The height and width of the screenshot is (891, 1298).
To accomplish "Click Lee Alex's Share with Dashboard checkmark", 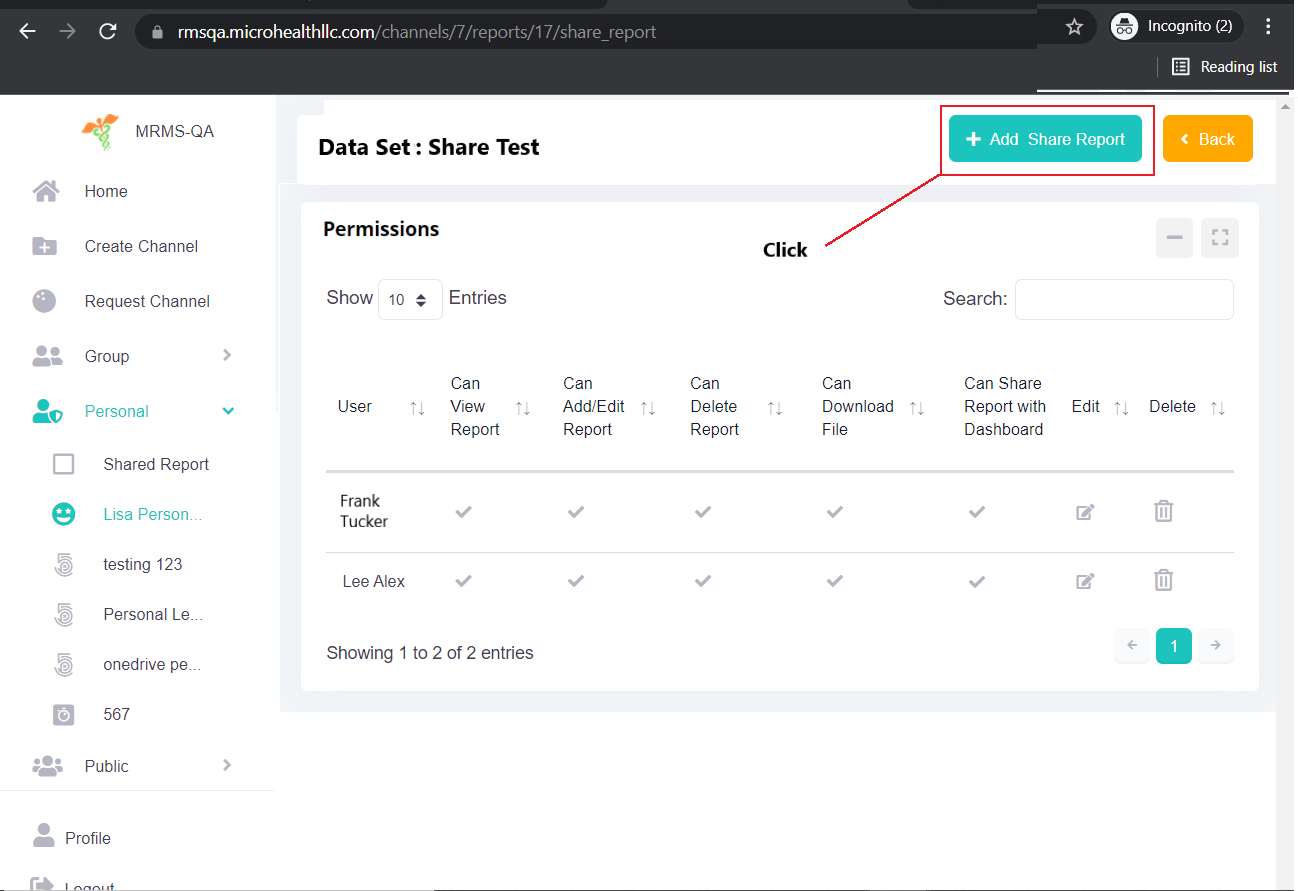I will (x=977, y=581).
